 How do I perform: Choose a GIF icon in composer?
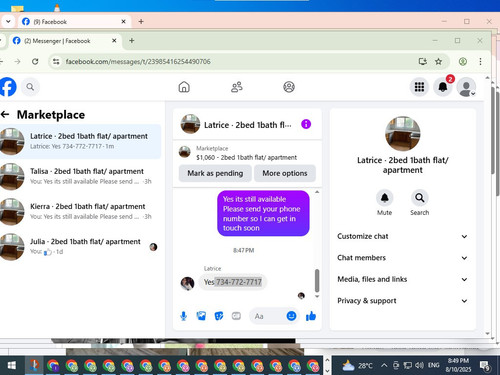(x=236, y=316)
